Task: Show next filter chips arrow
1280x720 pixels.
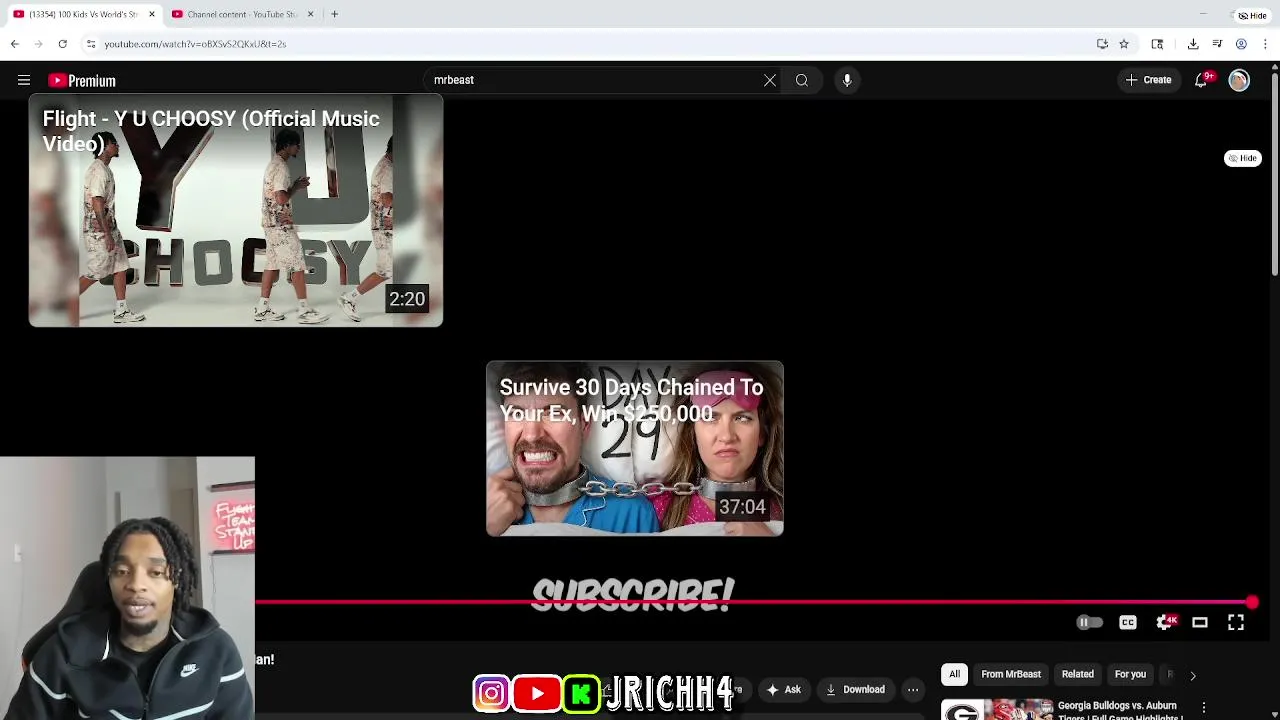Action: coord(1192,675)
